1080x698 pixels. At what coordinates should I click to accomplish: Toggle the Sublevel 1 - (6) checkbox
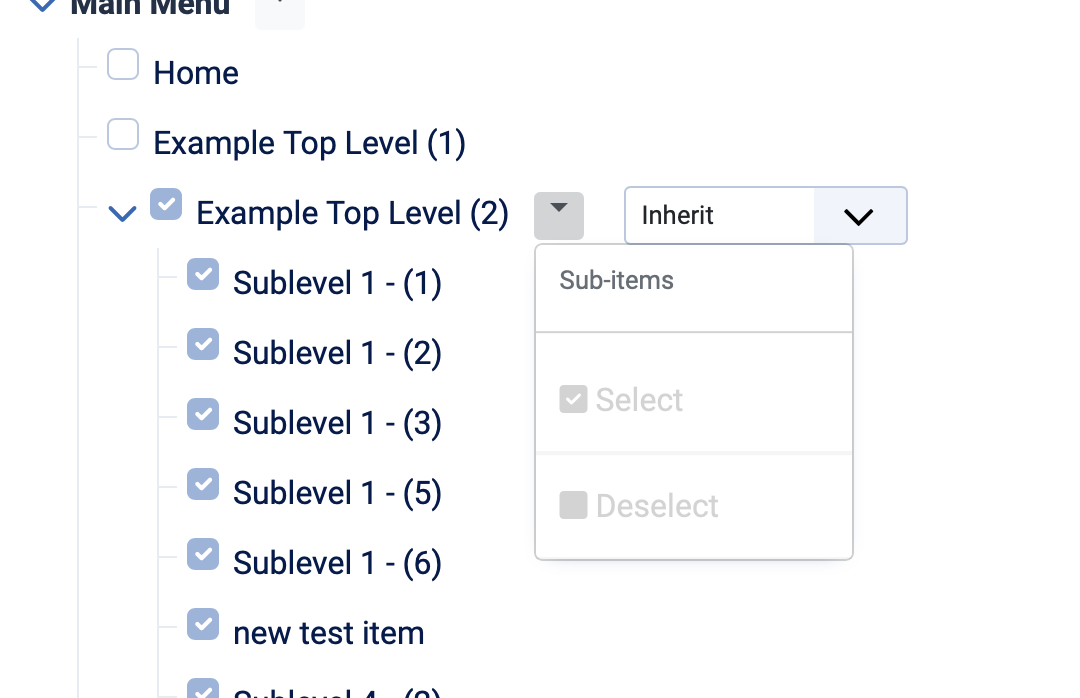pos(203,554)
